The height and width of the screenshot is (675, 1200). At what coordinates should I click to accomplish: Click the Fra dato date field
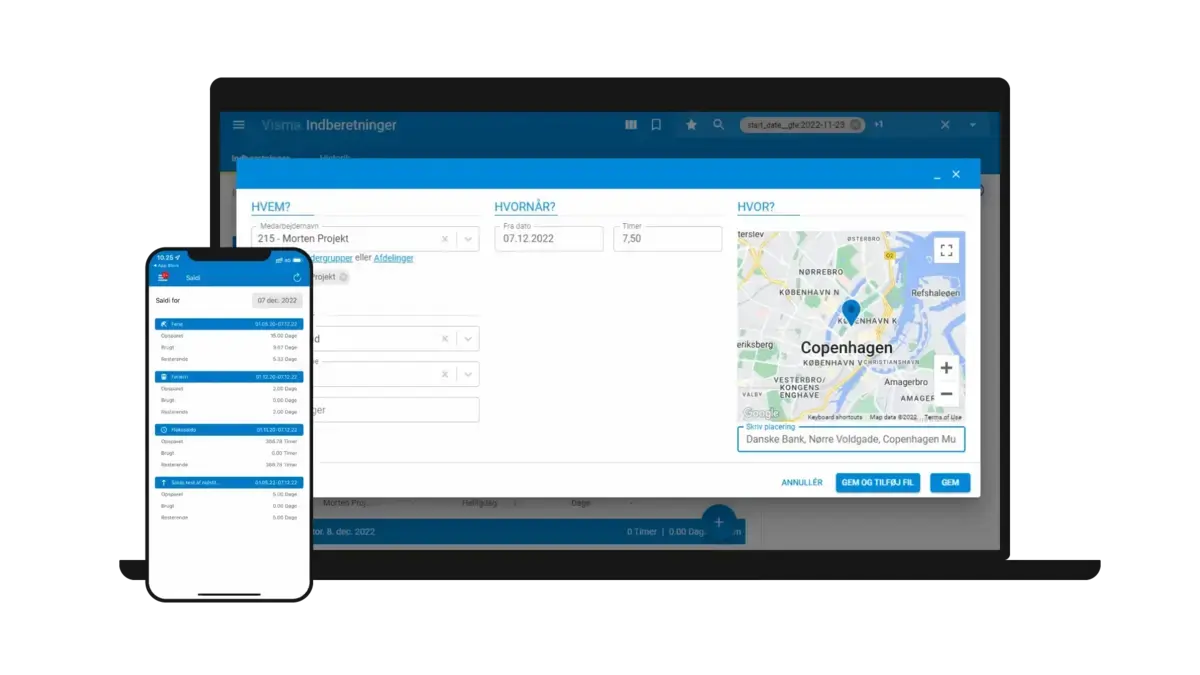pyautogui.click(x=549, y=239)
